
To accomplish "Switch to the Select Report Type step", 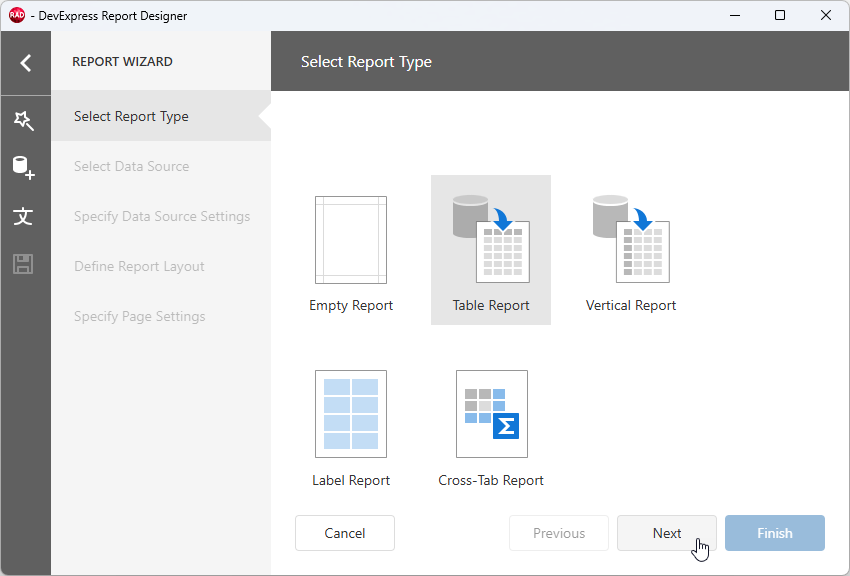I will 129,116.
